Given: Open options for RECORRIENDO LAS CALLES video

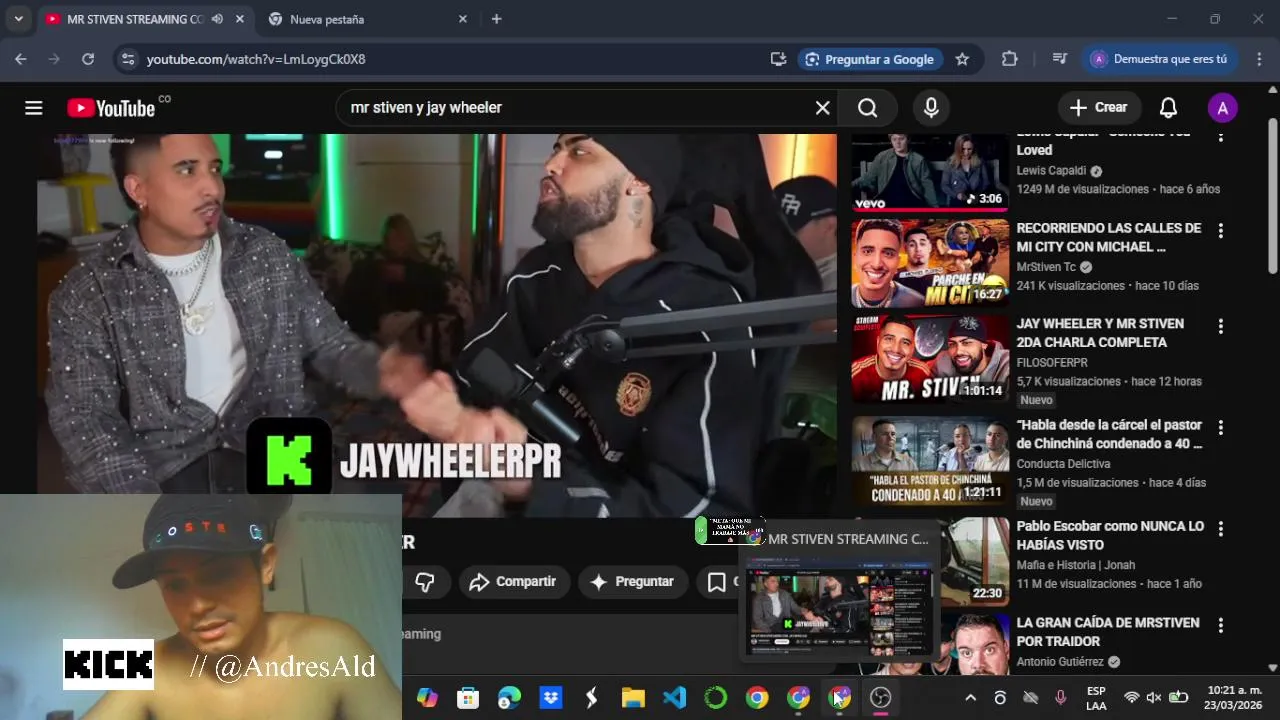Looking at the screenshot, I should pos(1220,231).
